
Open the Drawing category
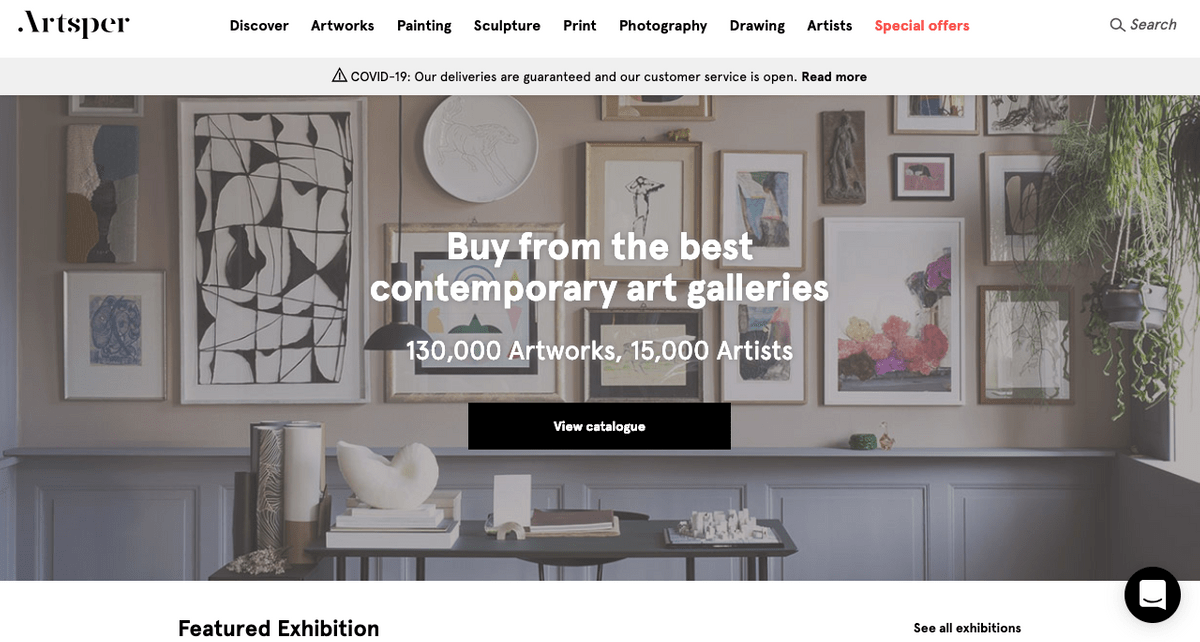point(757,26)
